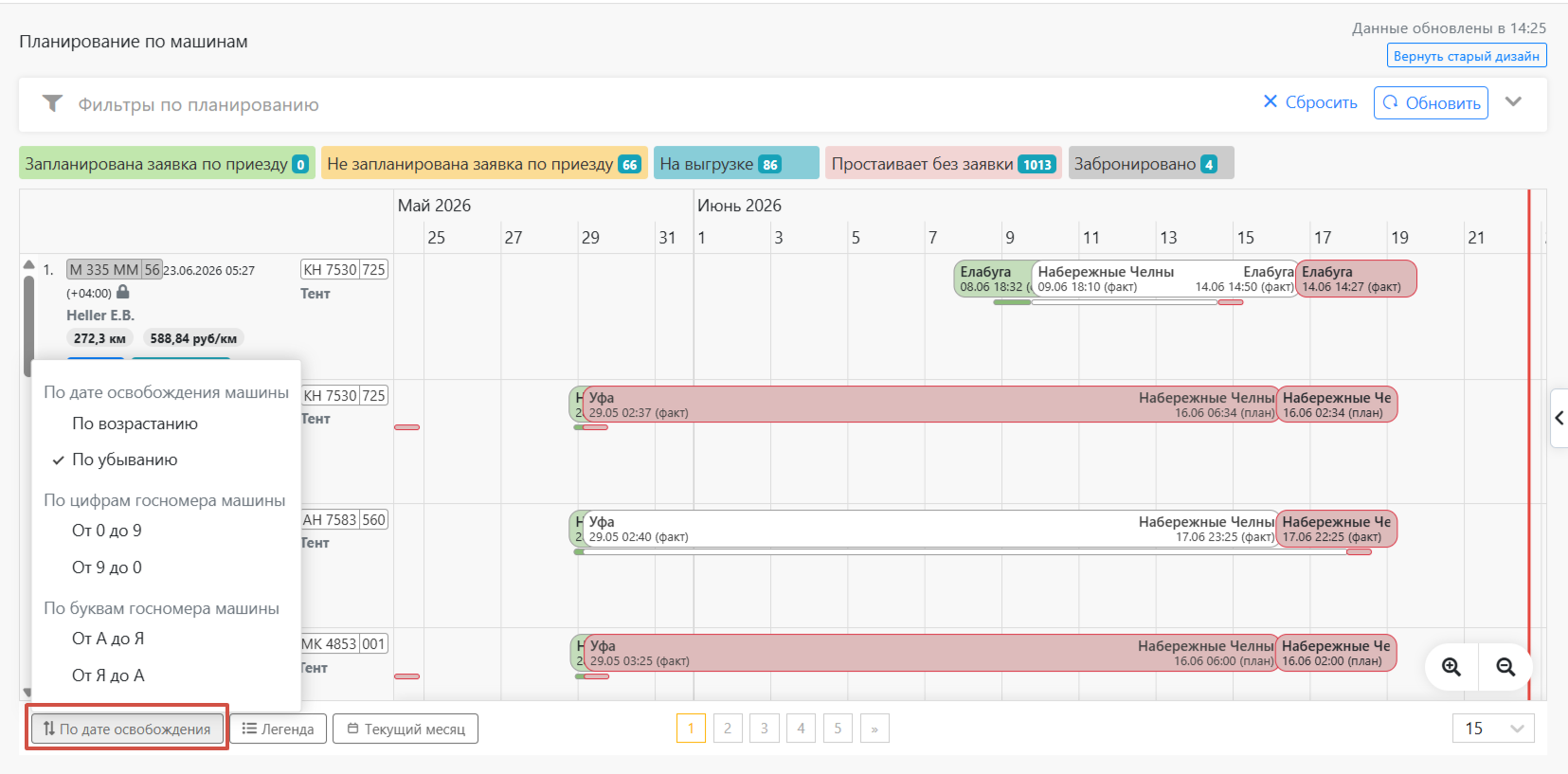Viewport: 1568px width, 774px height.
Task: Choose checked option По убыванию
Action: [125, 459]
